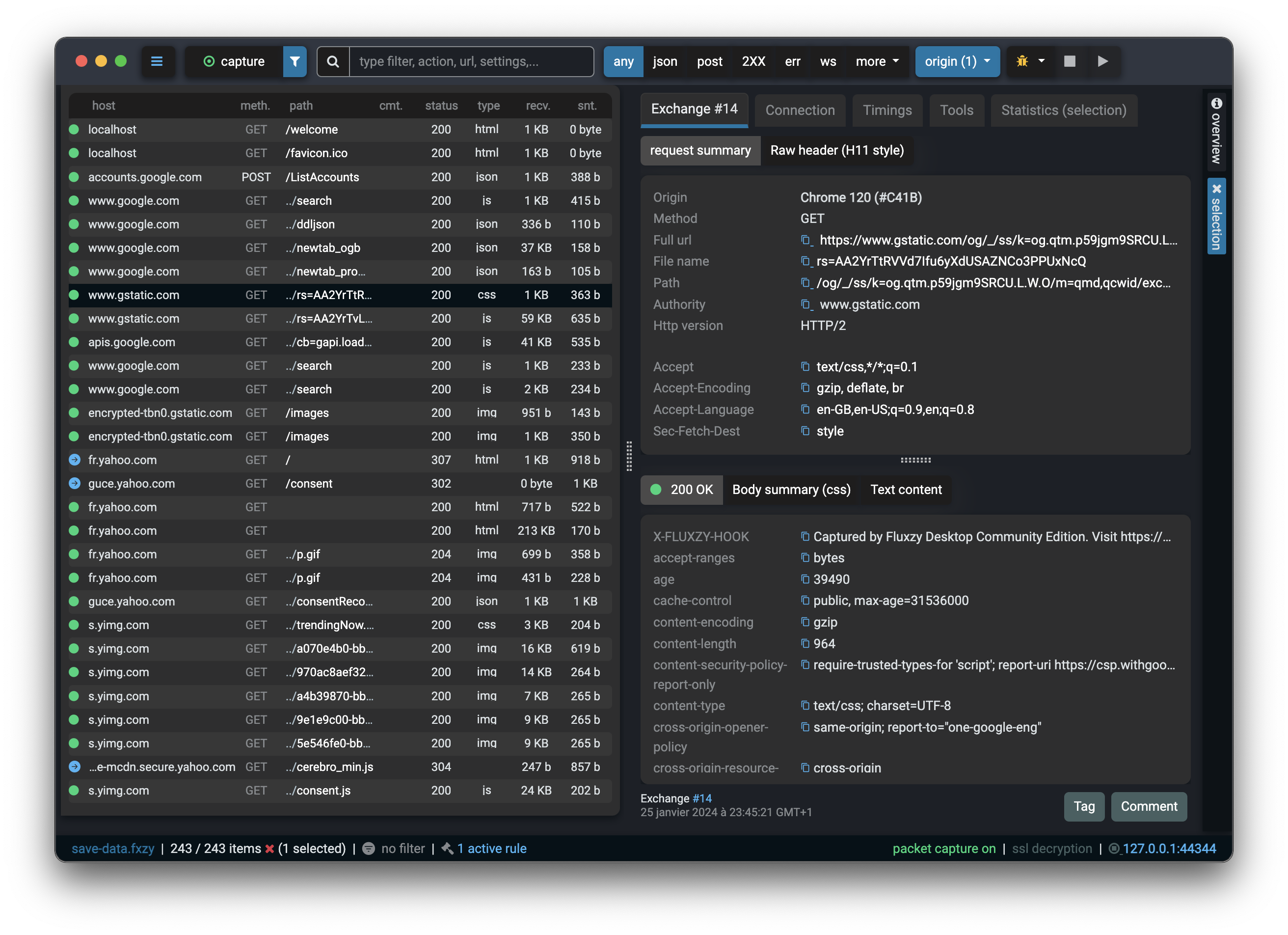Clear selection with the red X near item count
The image size is (1288, 935).
pos(269,848)
